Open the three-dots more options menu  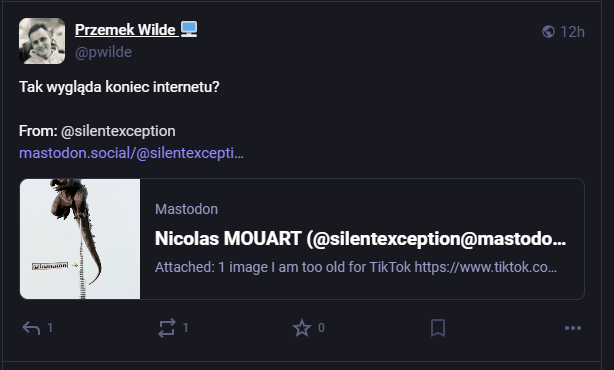click(573, 328)
